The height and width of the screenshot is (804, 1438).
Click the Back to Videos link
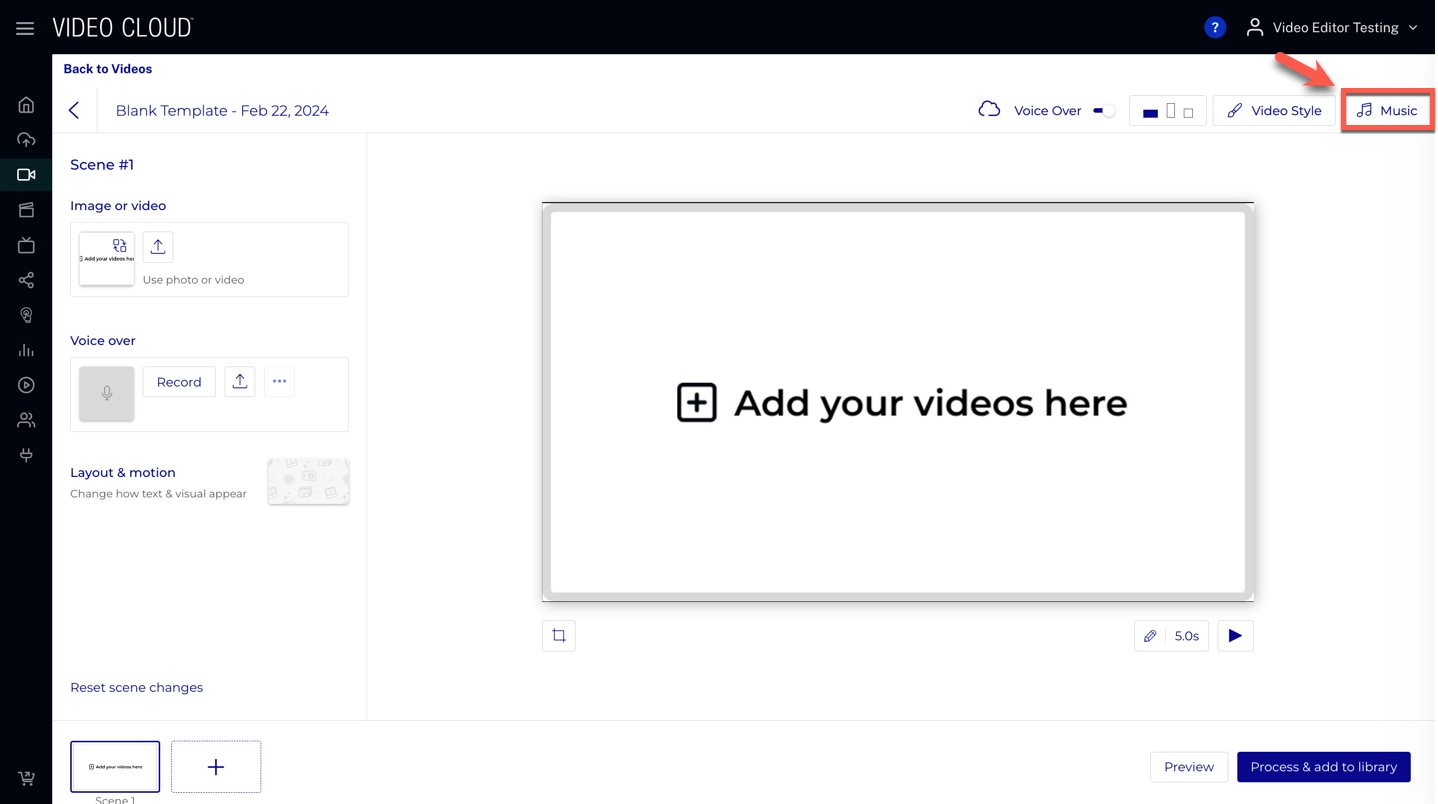coord(108,69)
